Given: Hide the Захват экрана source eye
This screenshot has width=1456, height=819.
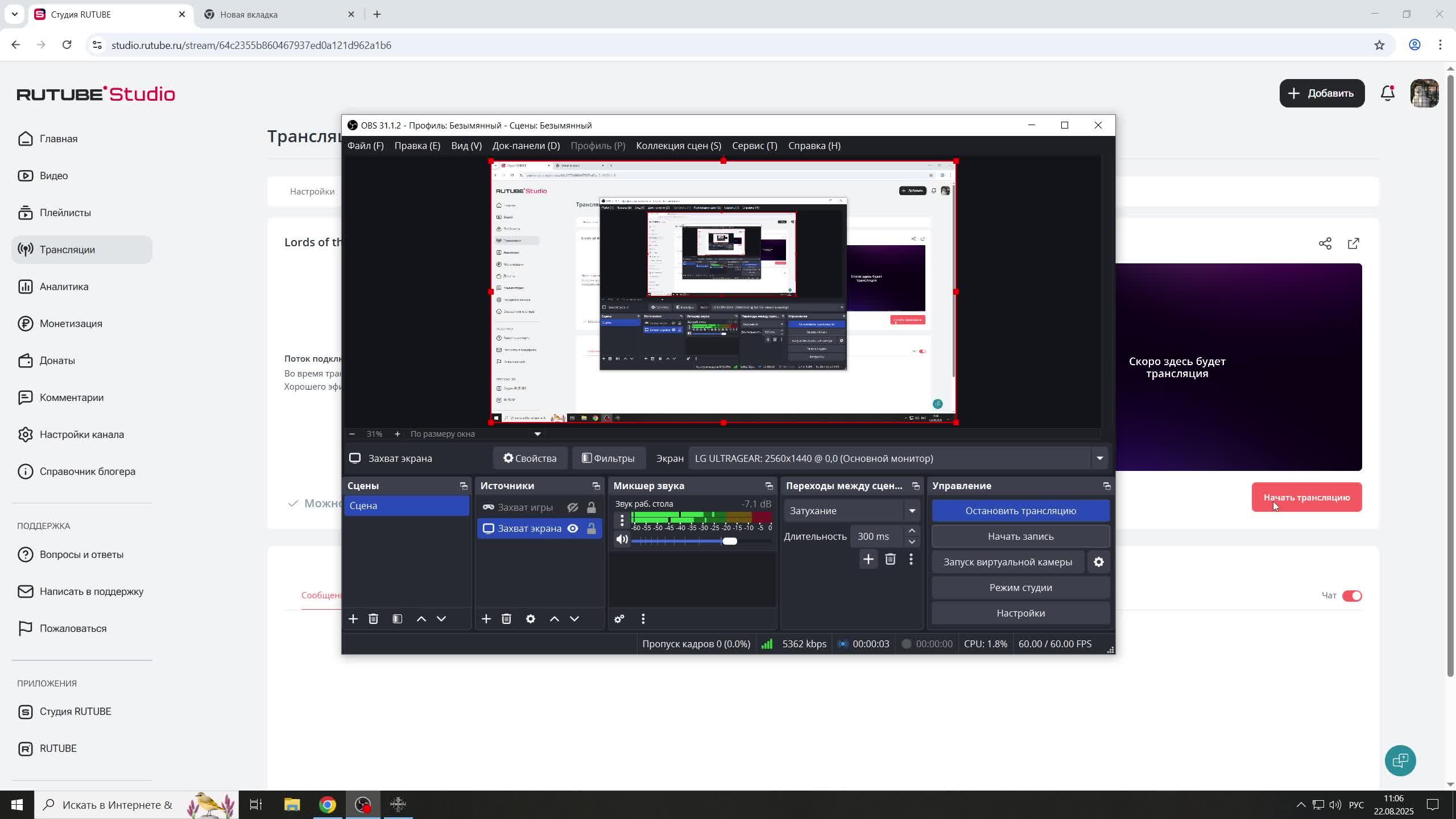Looking at the screenshot, I should pos(573,528).
